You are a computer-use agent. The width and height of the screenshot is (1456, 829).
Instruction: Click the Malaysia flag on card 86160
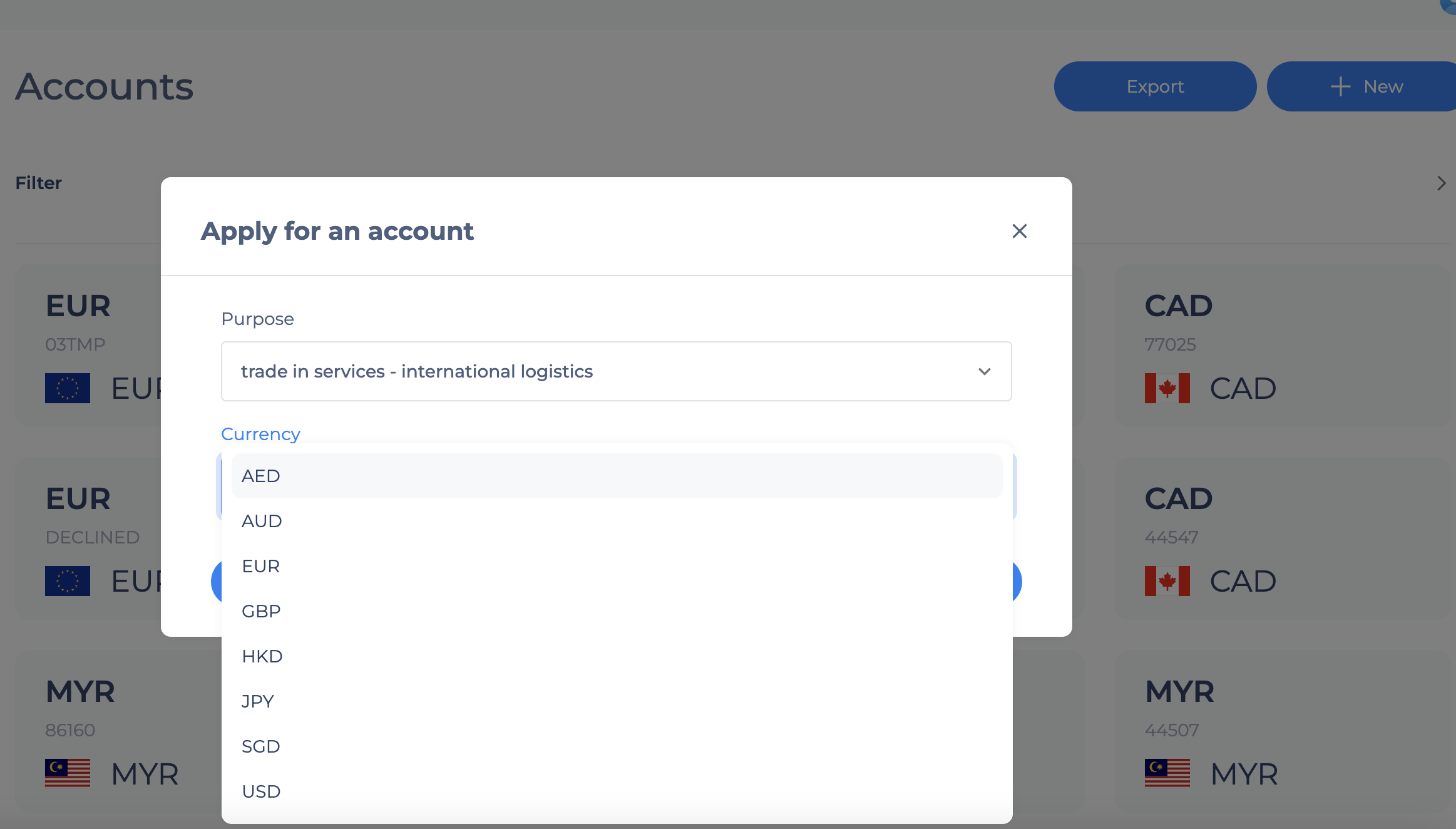pyautogui.click(x=68, y=773)
